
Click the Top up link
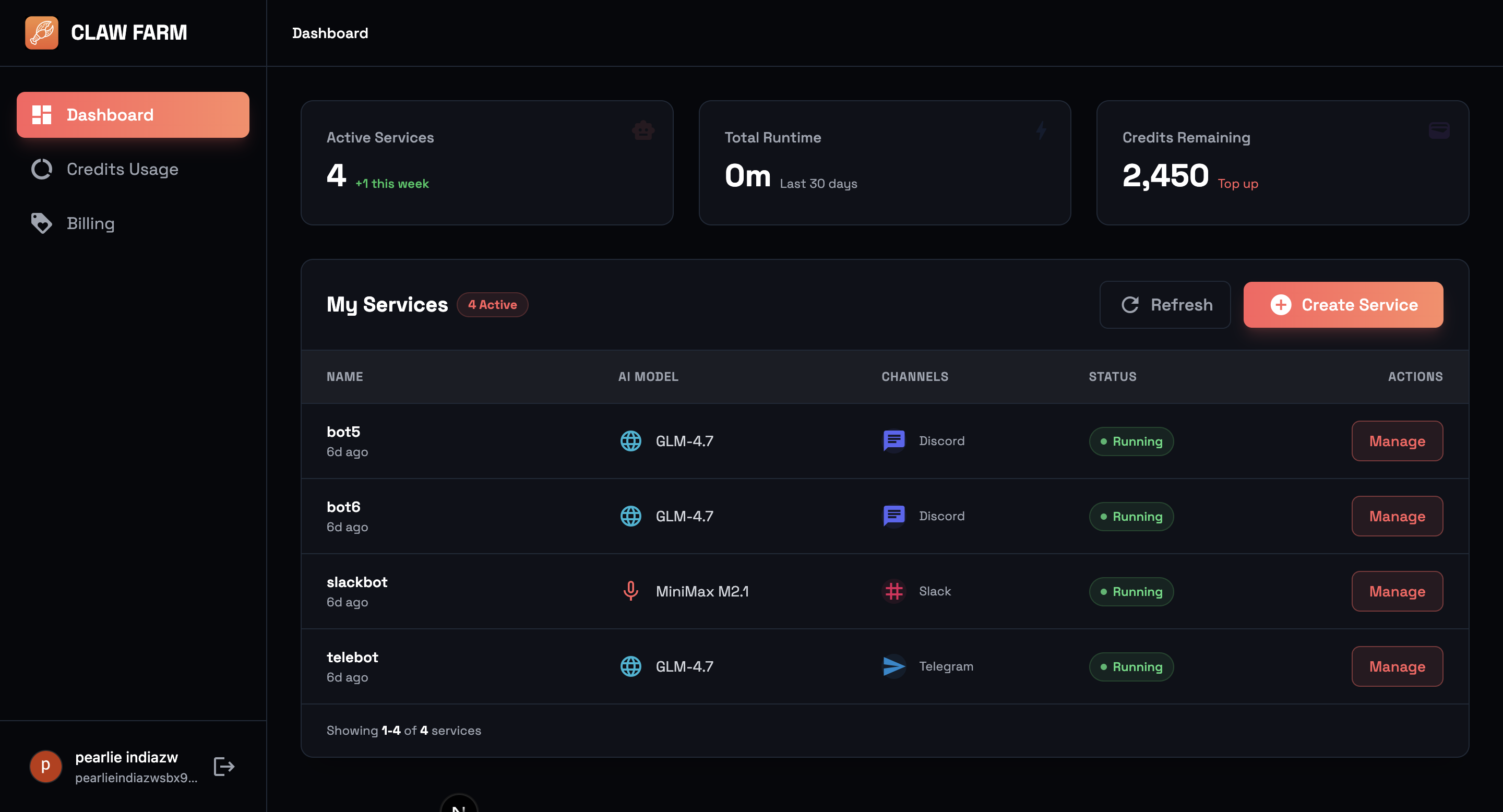coord(1238,184)
